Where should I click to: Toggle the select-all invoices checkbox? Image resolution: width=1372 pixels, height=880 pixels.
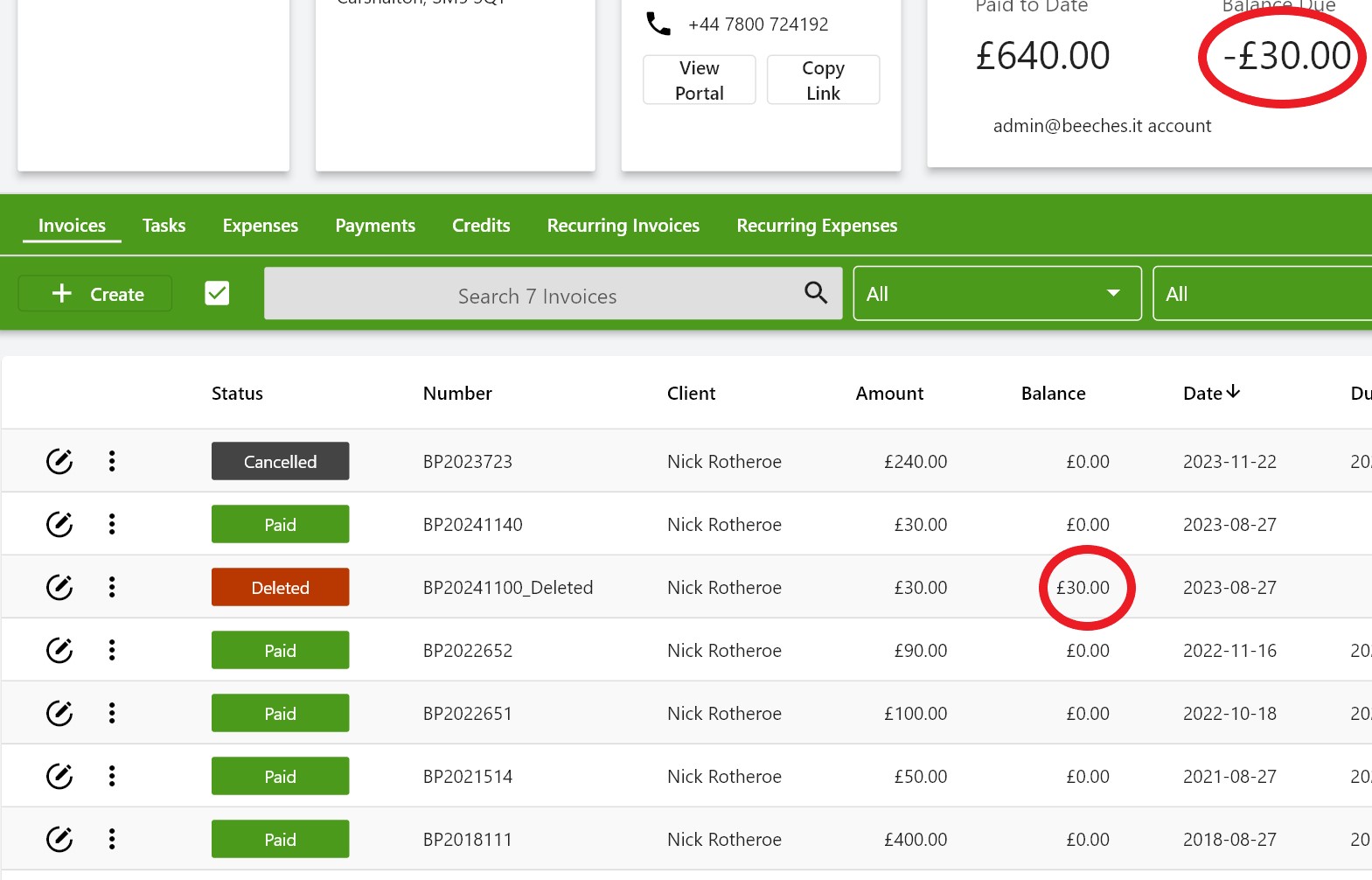[217, 293]
